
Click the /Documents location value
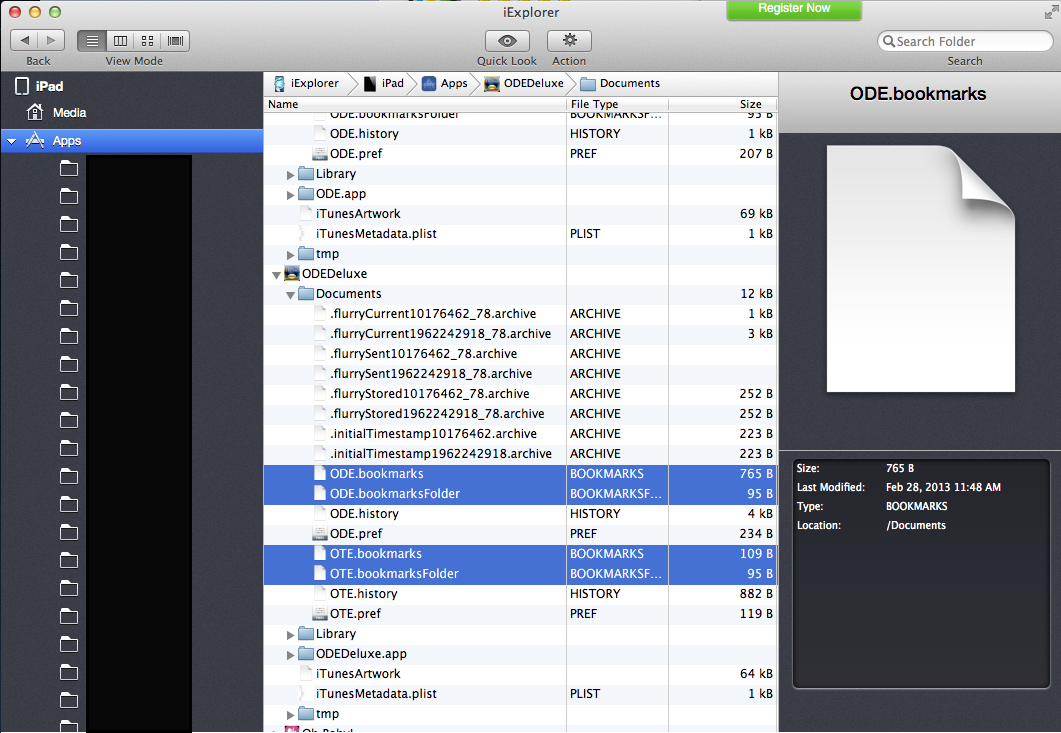click(x=916, y=525)
